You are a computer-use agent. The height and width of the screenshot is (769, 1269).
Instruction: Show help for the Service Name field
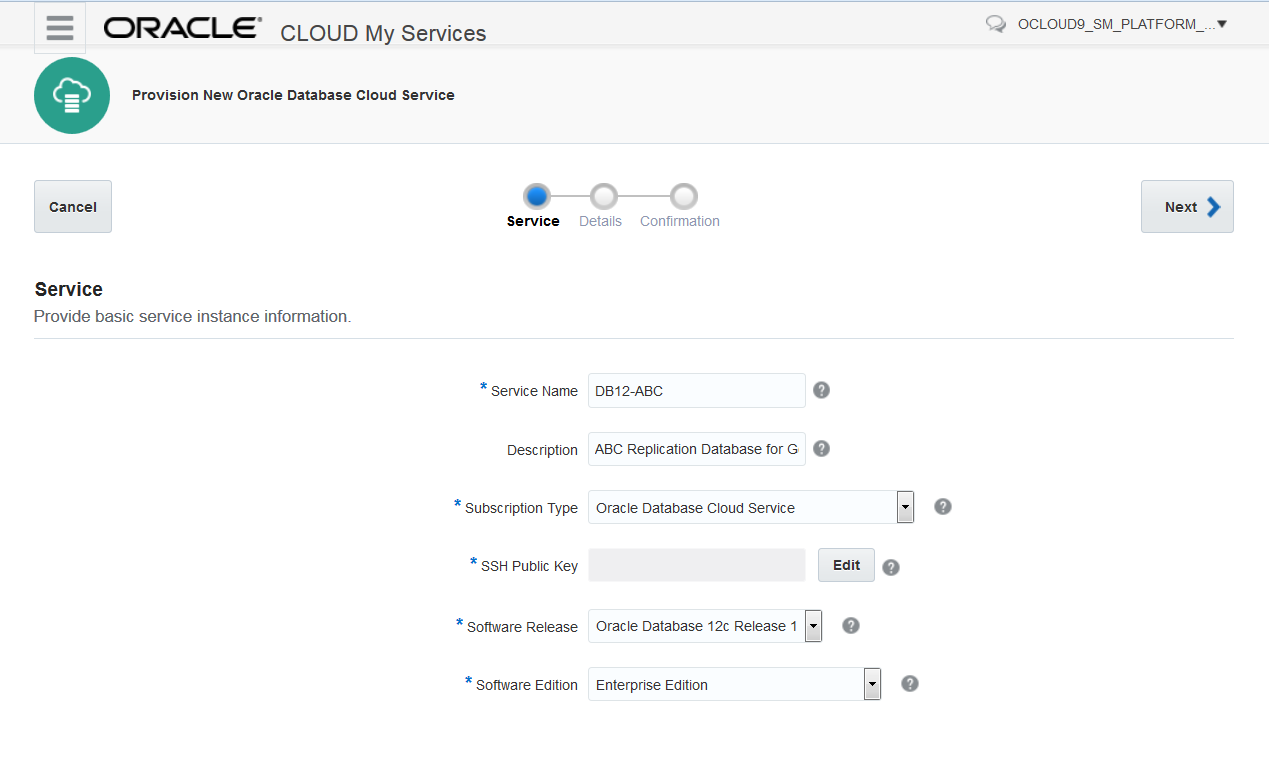821,390
